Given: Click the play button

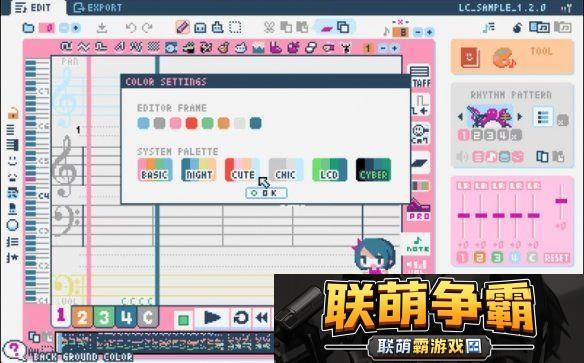Looking at the screenshot, I should (213, 318).
